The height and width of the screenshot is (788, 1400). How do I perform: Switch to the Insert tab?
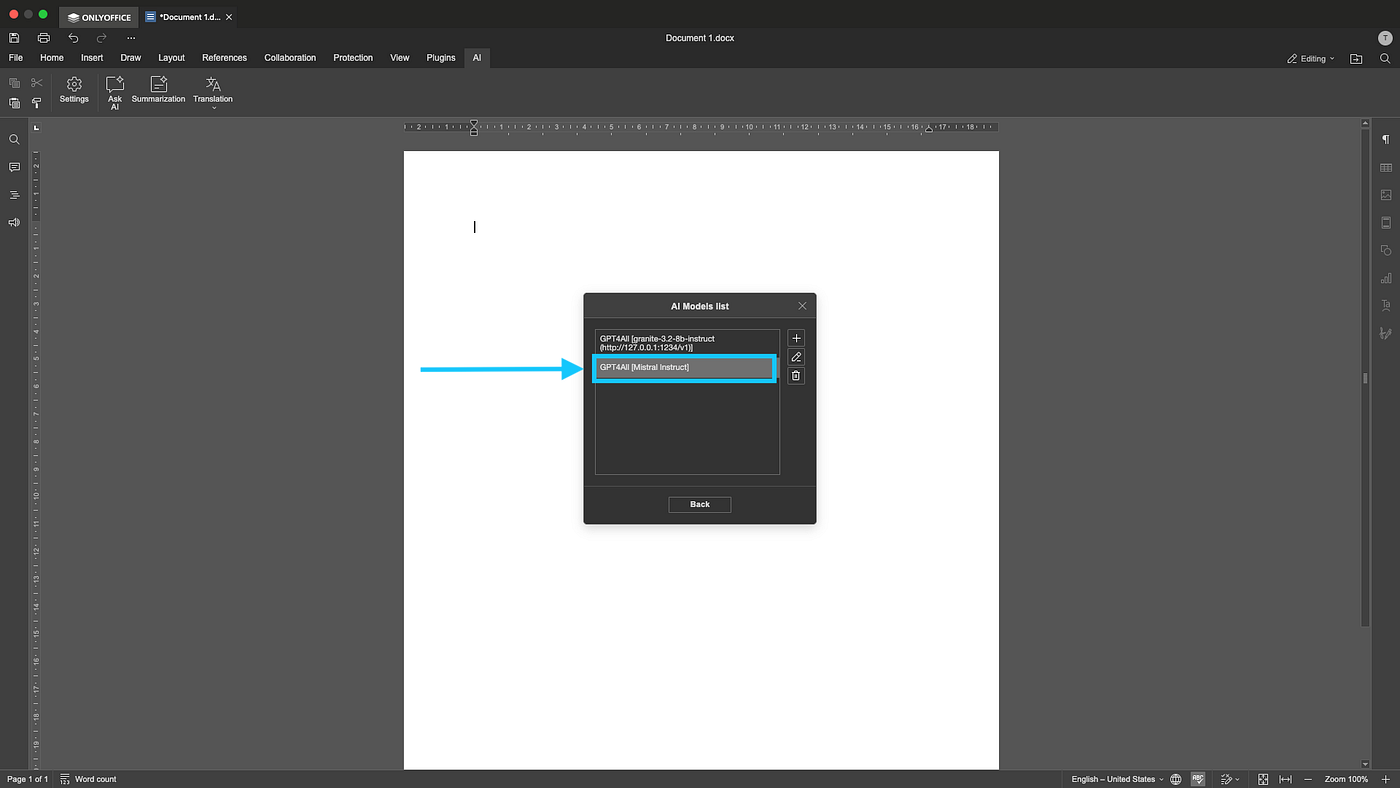(x=92, y=58)
